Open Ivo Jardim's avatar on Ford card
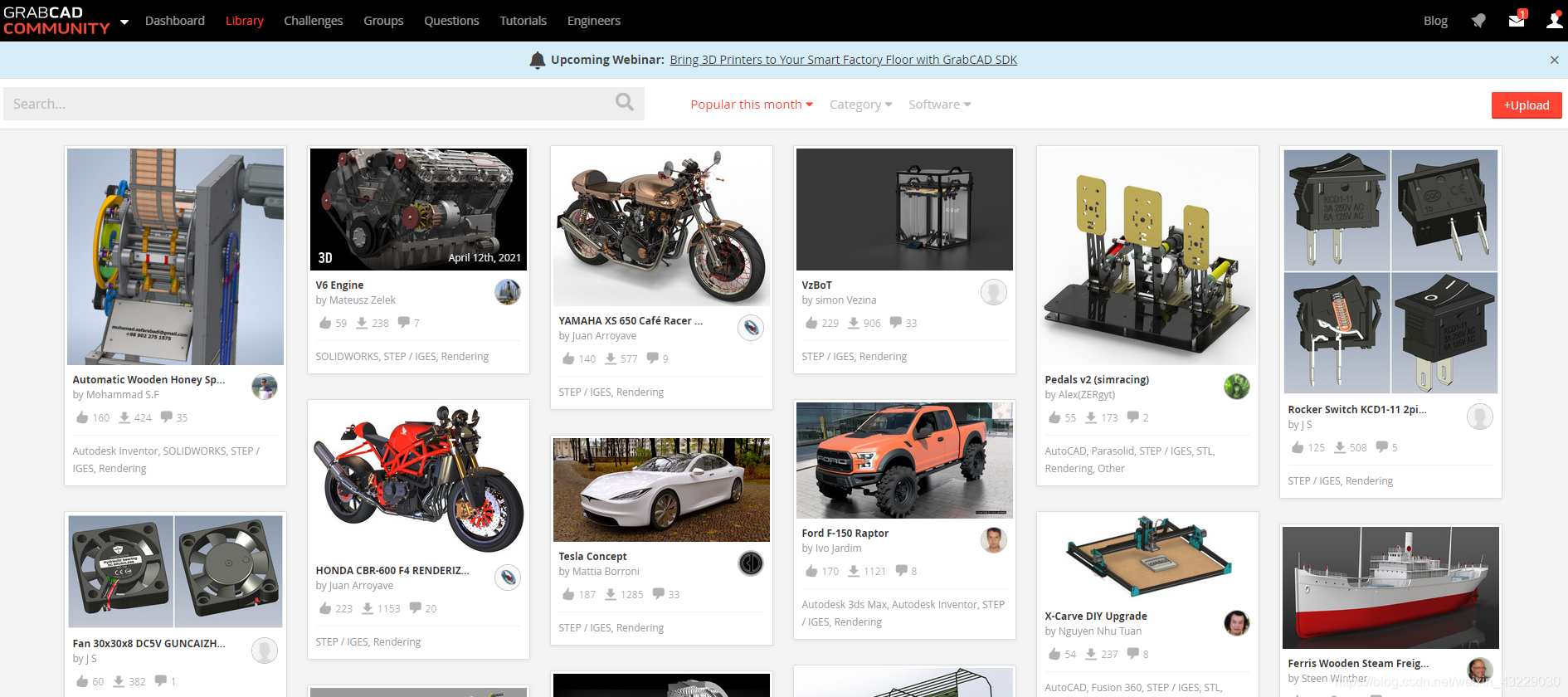Image resolution: width=1568 pixels, height=697 pixels. (x=994, y=540)
